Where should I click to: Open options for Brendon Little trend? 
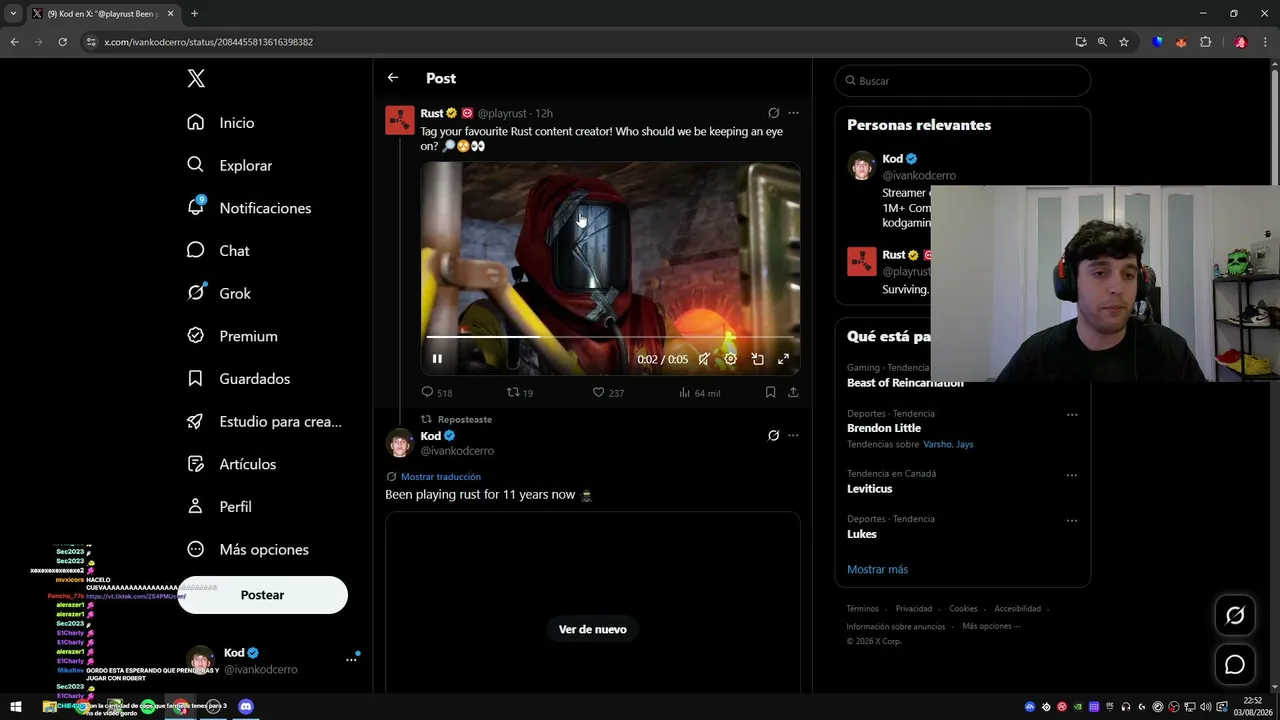click(1072, 414)
